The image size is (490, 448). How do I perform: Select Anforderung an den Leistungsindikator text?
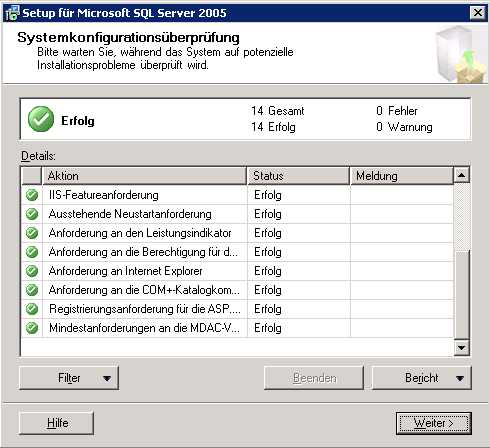(x=140, y=233)
